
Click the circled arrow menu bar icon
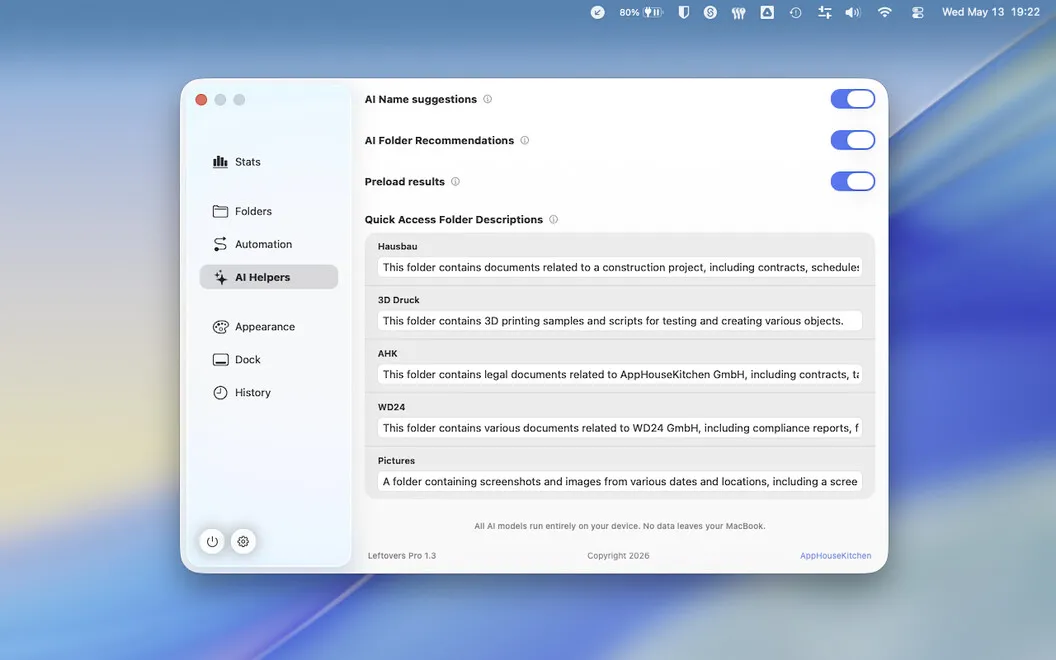[x=597, y=12]
